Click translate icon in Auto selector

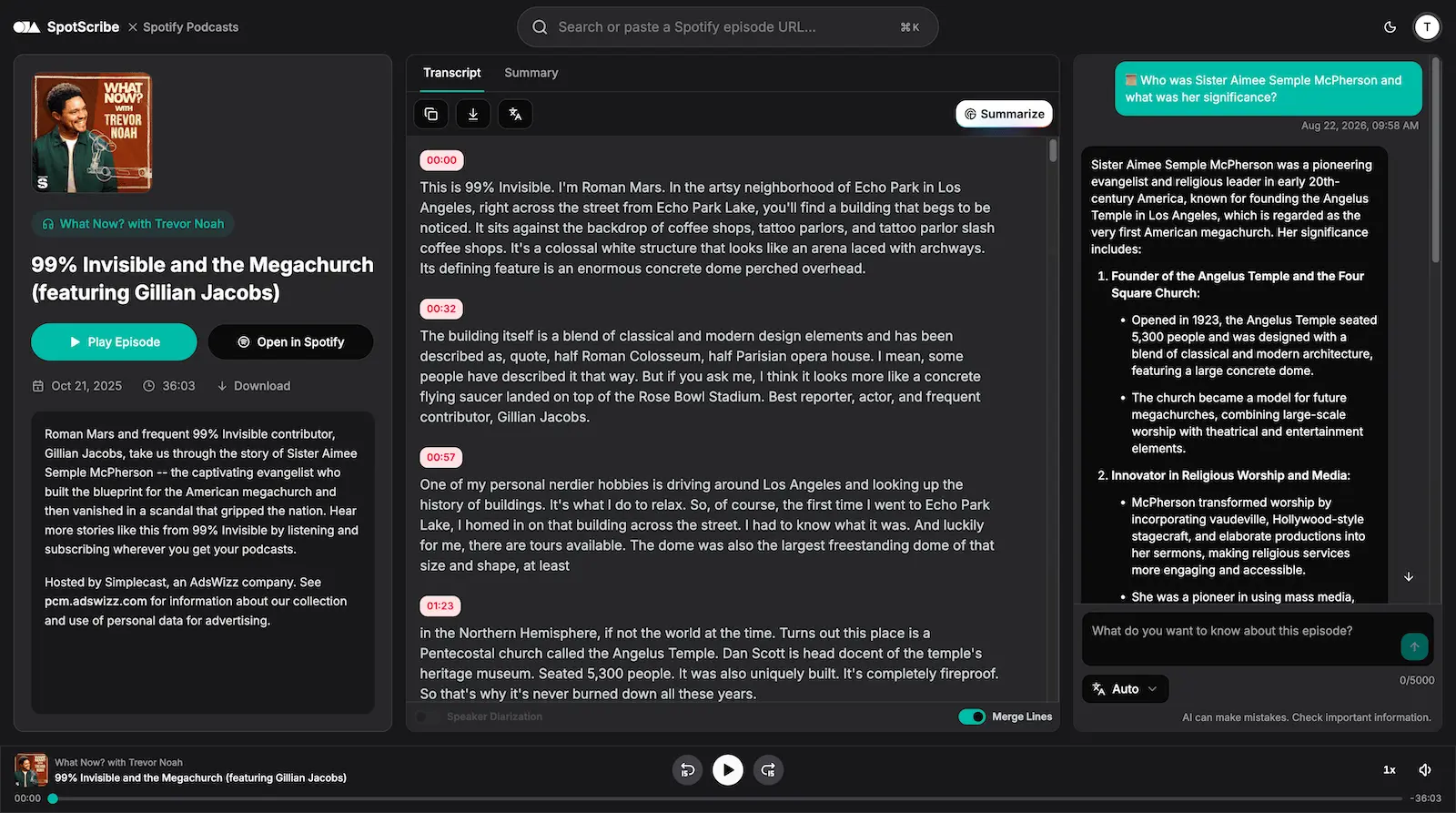(1099, 689)
